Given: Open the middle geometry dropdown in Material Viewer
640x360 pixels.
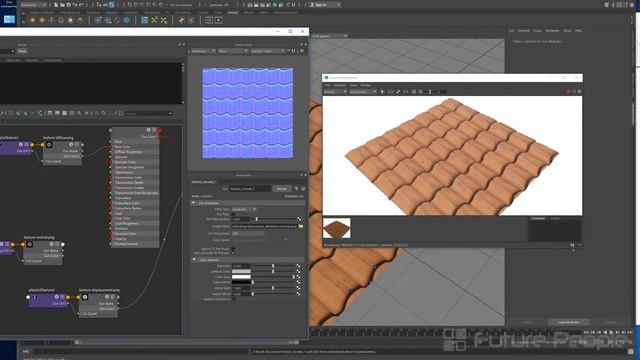Looking at the screenshot, I should coord(233,51).
